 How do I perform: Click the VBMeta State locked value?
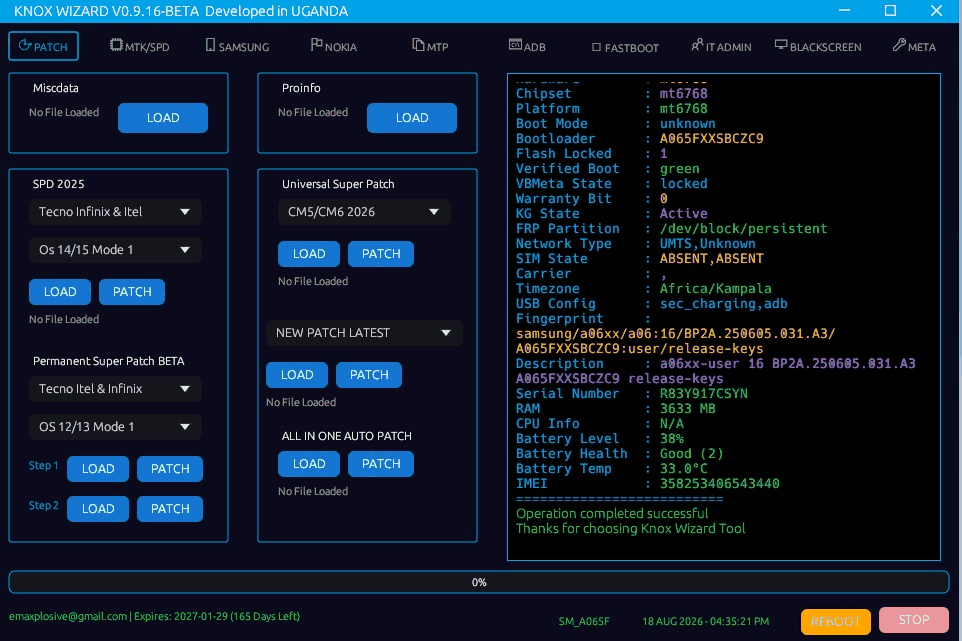point(683,183)
